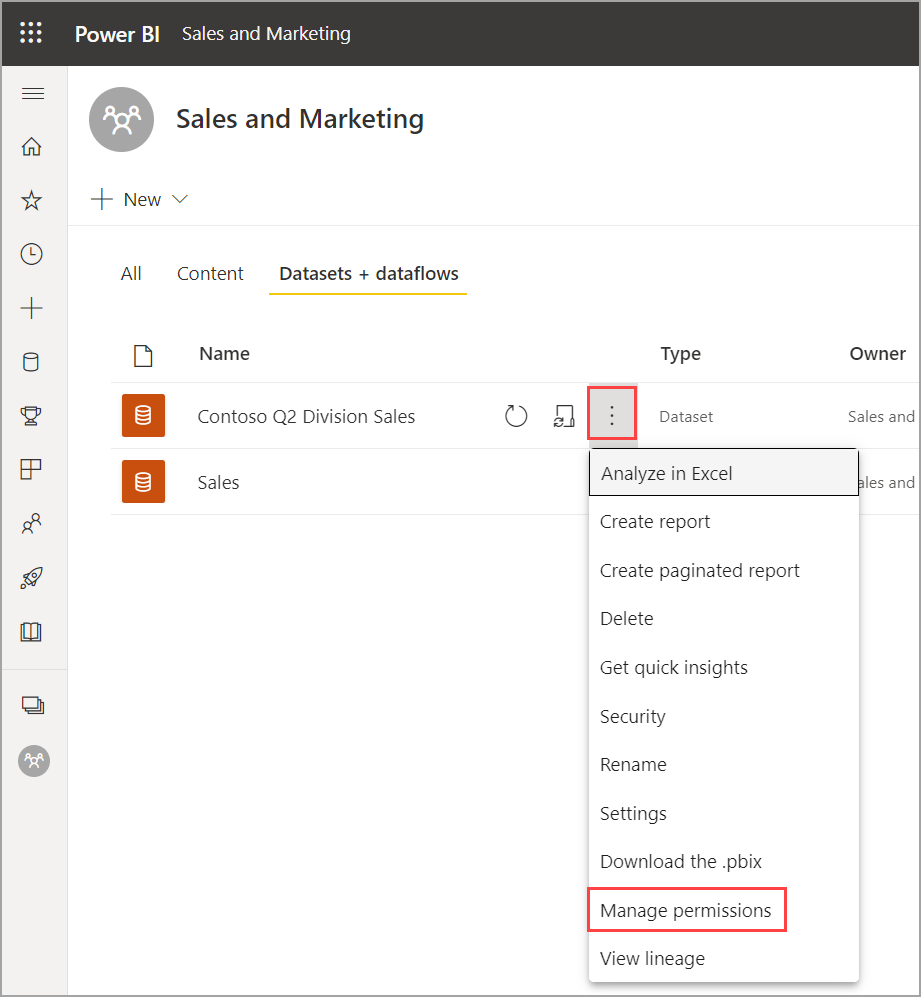Screen dimensions: 921x997
Task: Switch to the All tab
Action: pyautogui.click(x=131, y=274)
